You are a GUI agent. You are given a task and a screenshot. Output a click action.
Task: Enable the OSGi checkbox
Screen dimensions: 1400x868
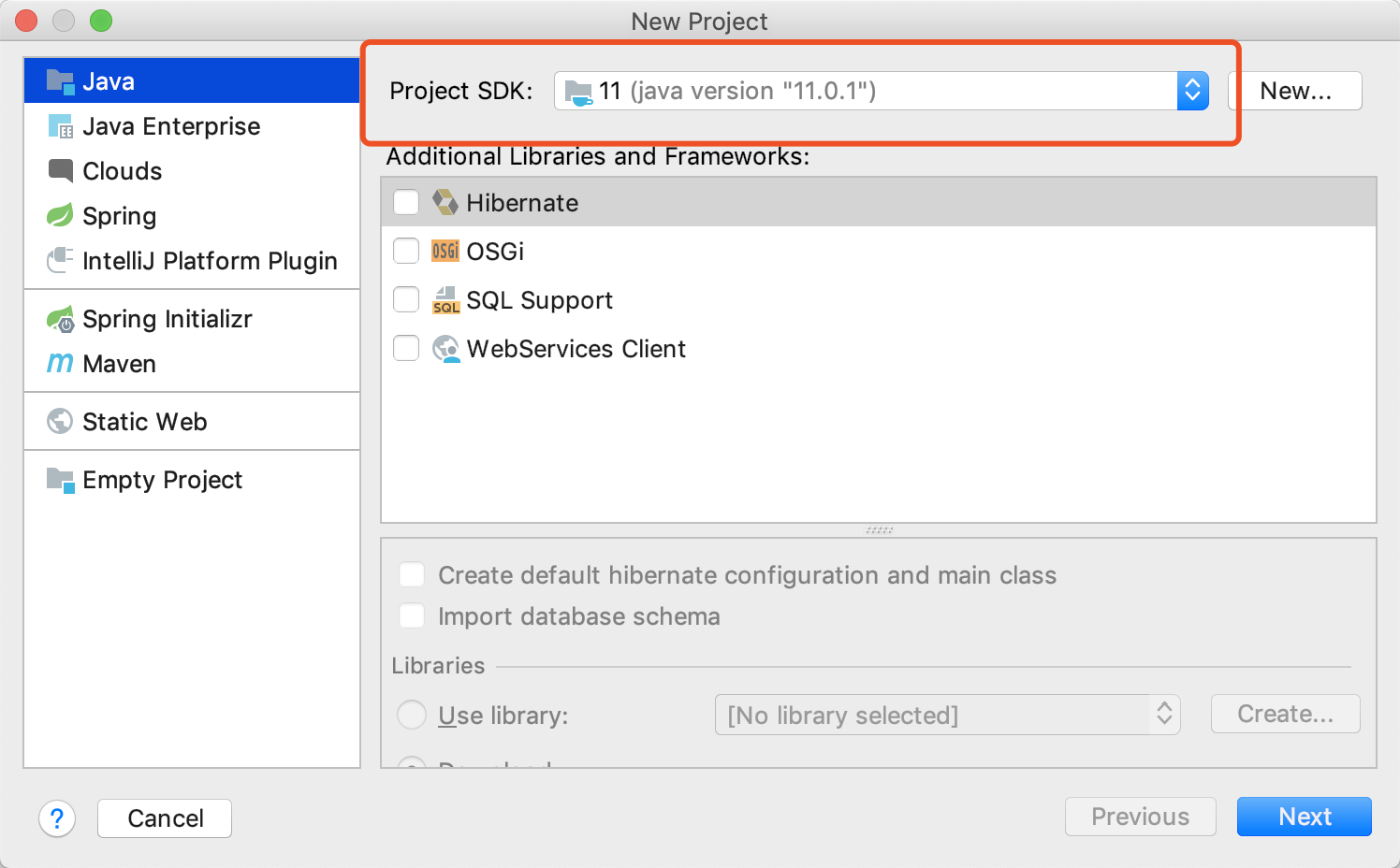coord(406,251)
